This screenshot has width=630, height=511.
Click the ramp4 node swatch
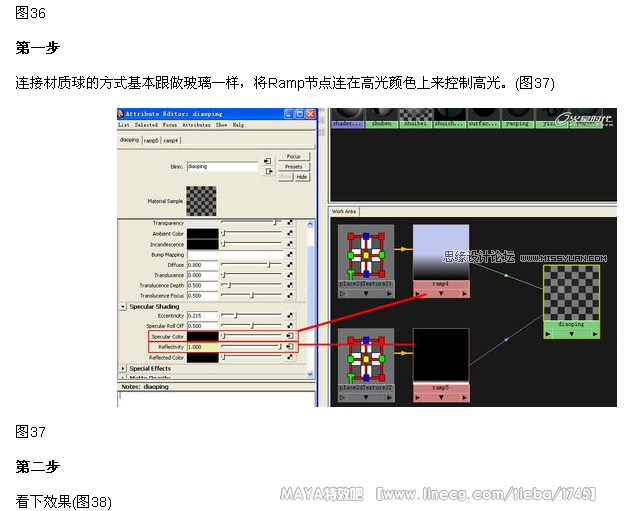pyautogui.click(x=441, y=252)
